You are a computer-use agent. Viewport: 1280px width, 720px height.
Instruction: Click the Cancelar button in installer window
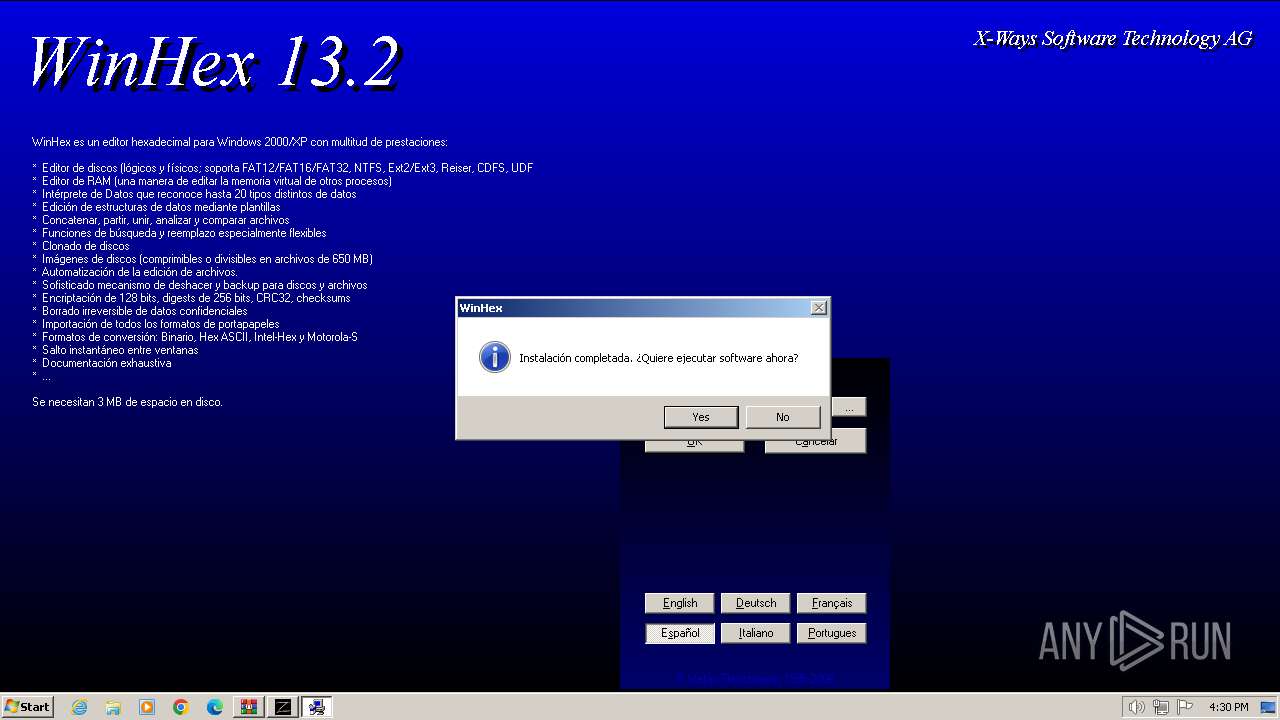point(816,445)
